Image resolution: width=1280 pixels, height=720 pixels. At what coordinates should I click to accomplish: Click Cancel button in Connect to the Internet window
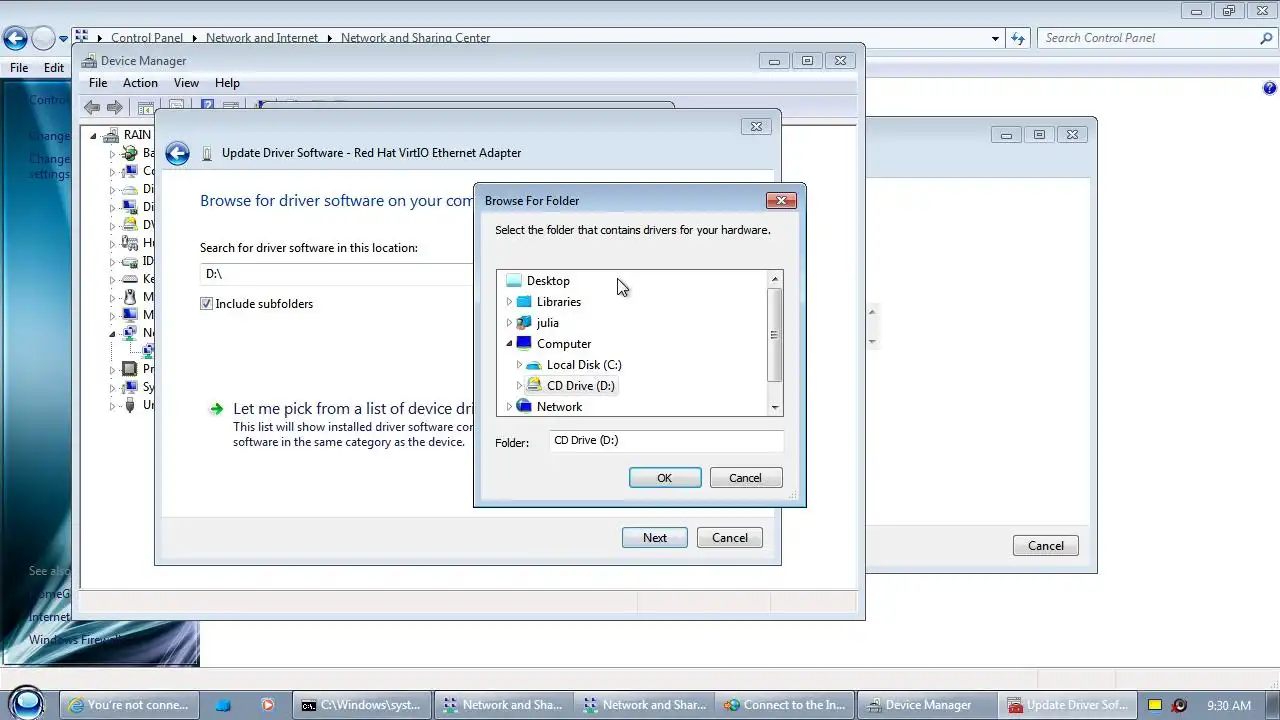1045,546
